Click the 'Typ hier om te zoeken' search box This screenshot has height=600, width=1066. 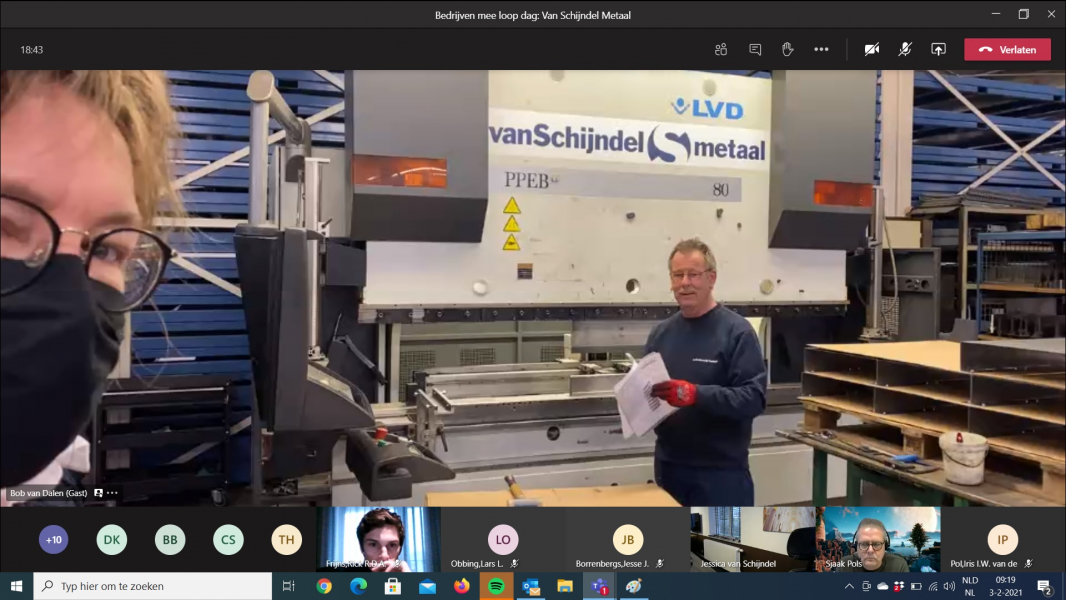[152, 586]
